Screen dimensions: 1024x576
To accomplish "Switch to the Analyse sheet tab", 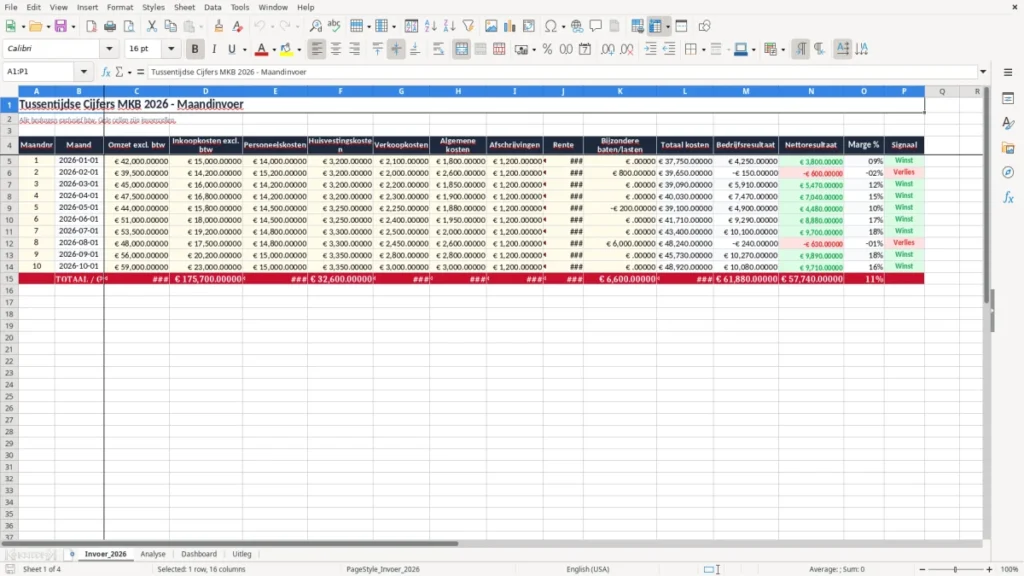I will coord(153,554).
